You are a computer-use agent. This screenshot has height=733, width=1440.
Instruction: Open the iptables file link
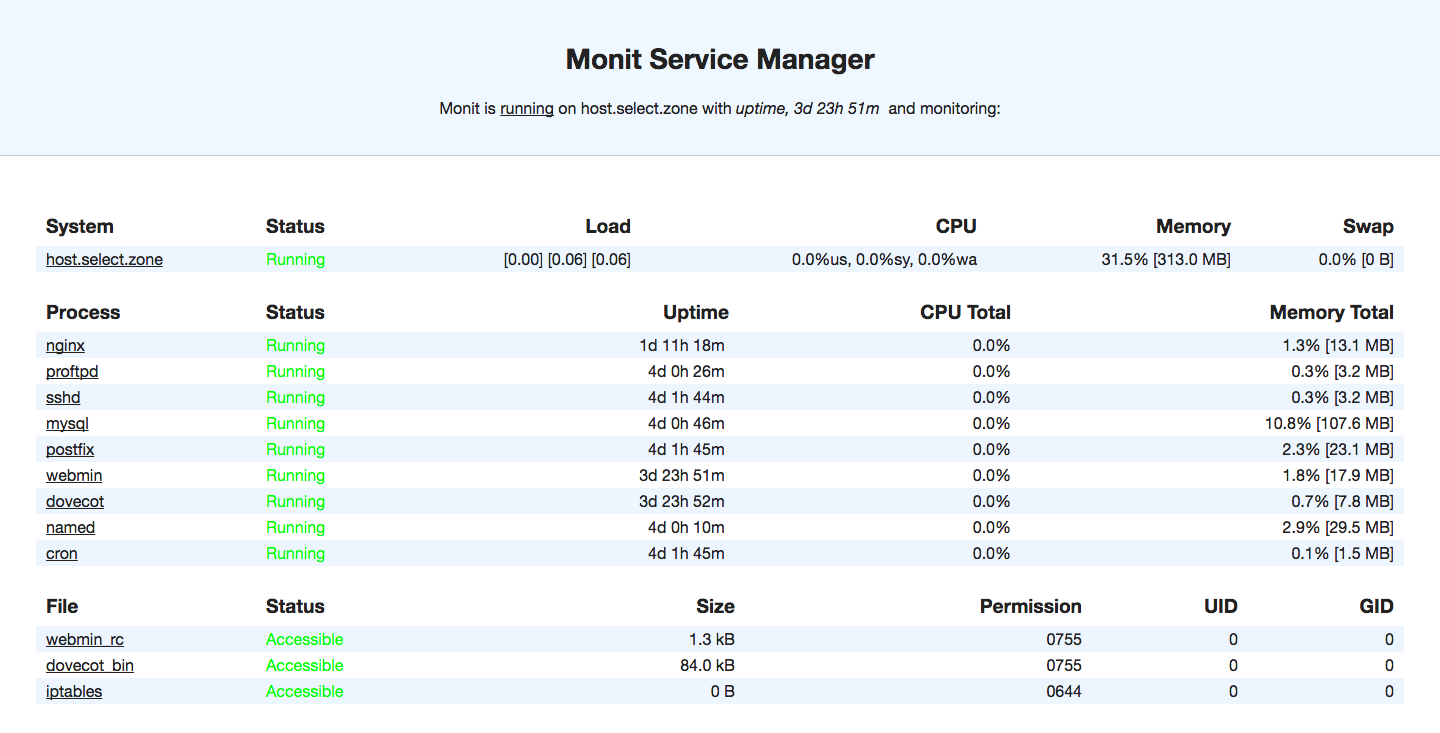[74, 691]
